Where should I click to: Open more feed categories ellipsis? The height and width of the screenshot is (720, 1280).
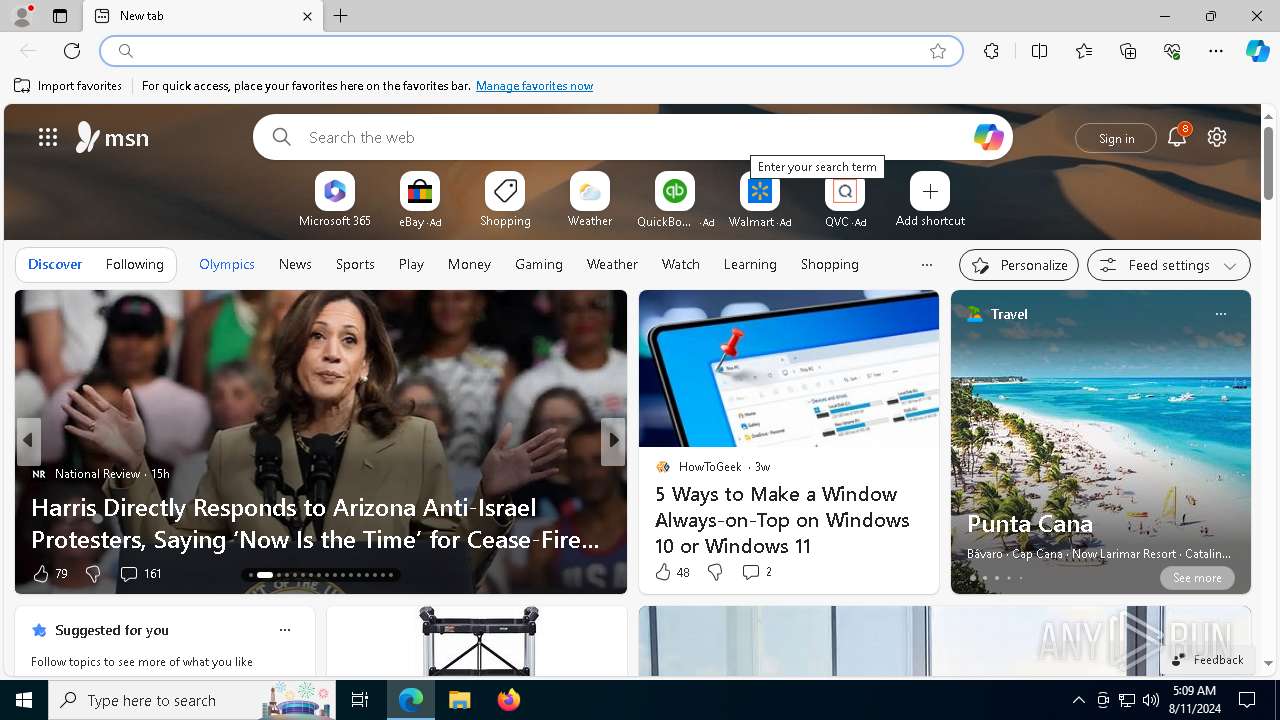point(926,265)
